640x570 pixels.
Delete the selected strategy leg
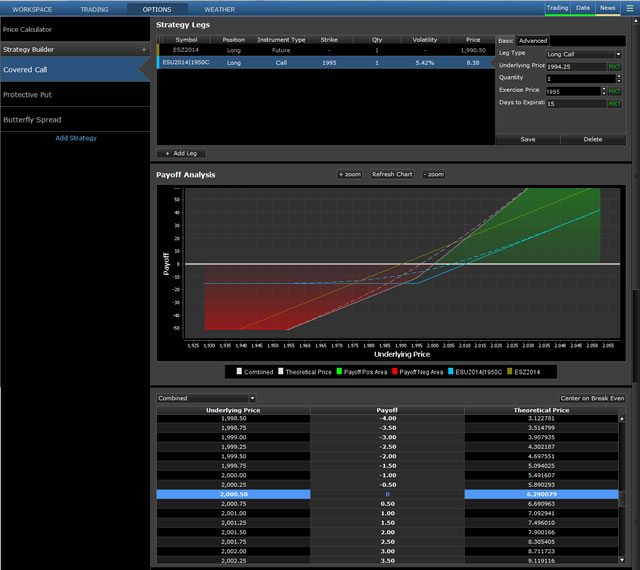(593, 140)
